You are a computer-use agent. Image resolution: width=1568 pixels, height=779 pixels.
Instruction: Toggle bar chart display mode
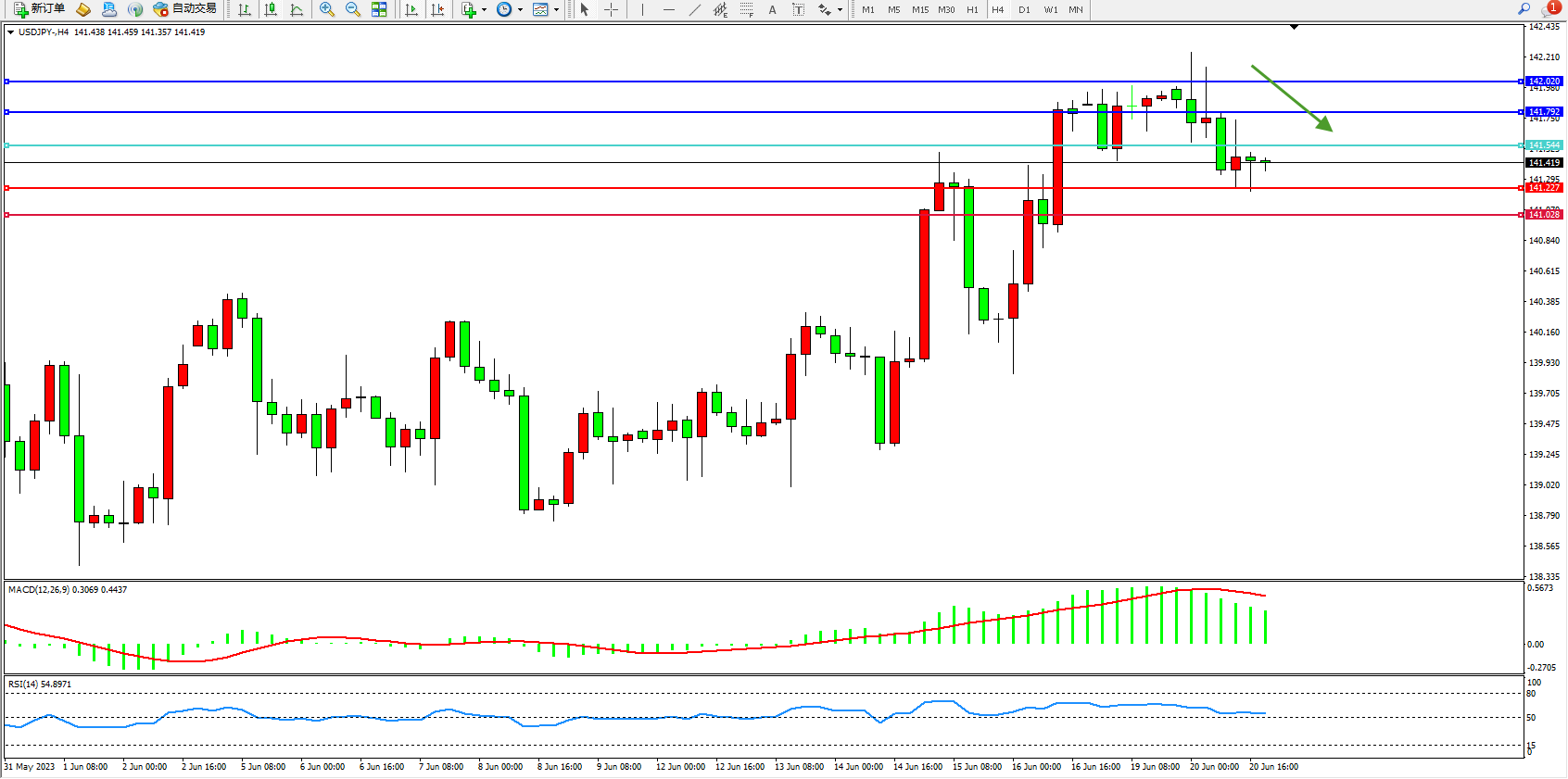coord(245,9)
